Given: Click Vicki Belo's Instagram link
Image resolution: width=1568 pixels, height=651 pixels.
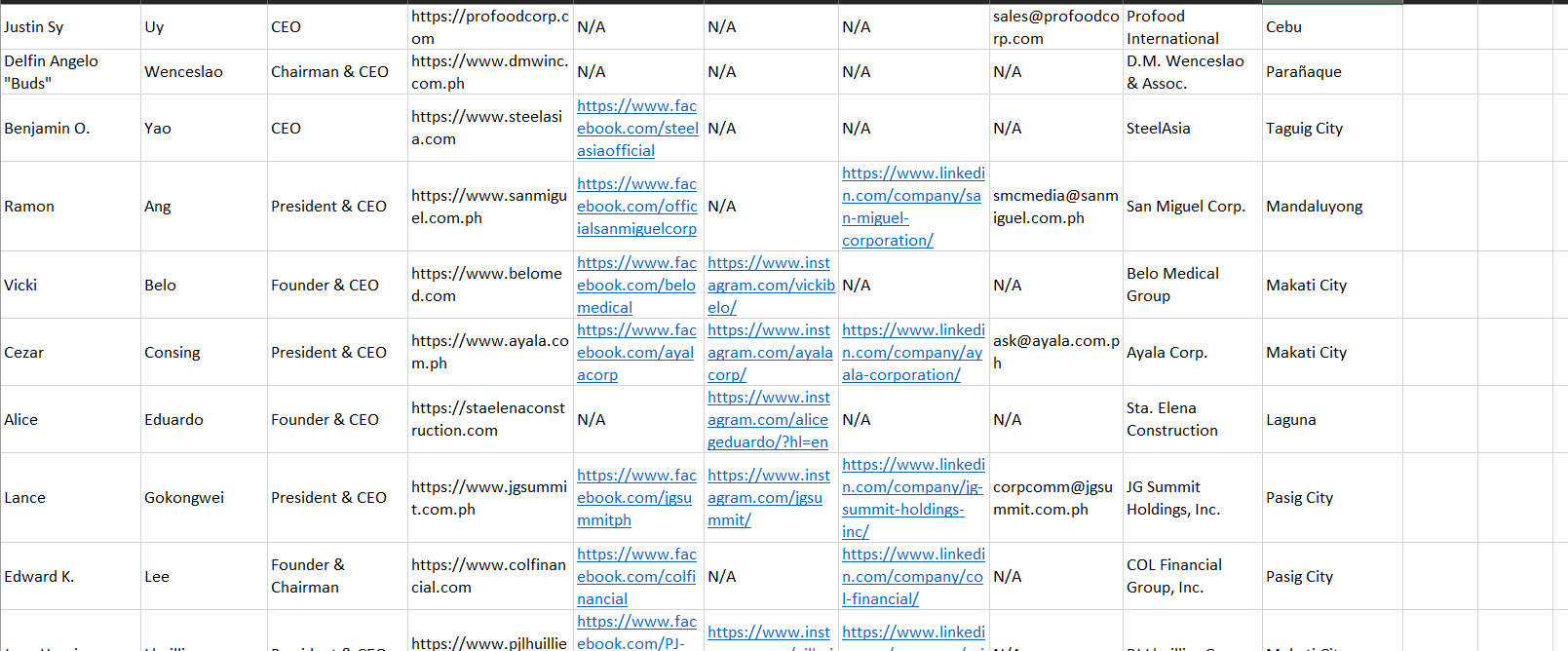Looking at the screenshot, I should [770, 285].
